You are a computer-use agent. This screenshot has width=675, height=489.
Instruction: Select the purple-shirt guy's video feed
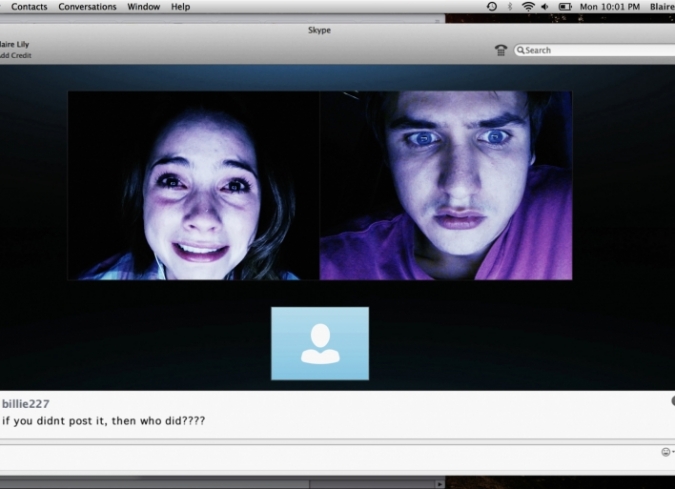pos(446,186)
